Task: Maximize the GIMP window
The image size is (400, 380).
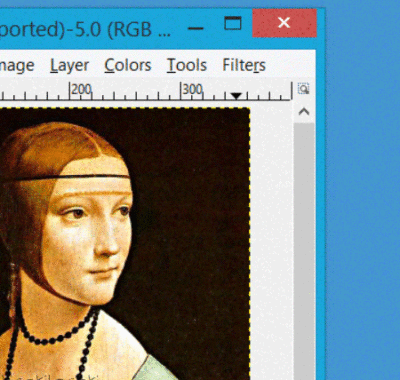Action: [x=233, y=24]
